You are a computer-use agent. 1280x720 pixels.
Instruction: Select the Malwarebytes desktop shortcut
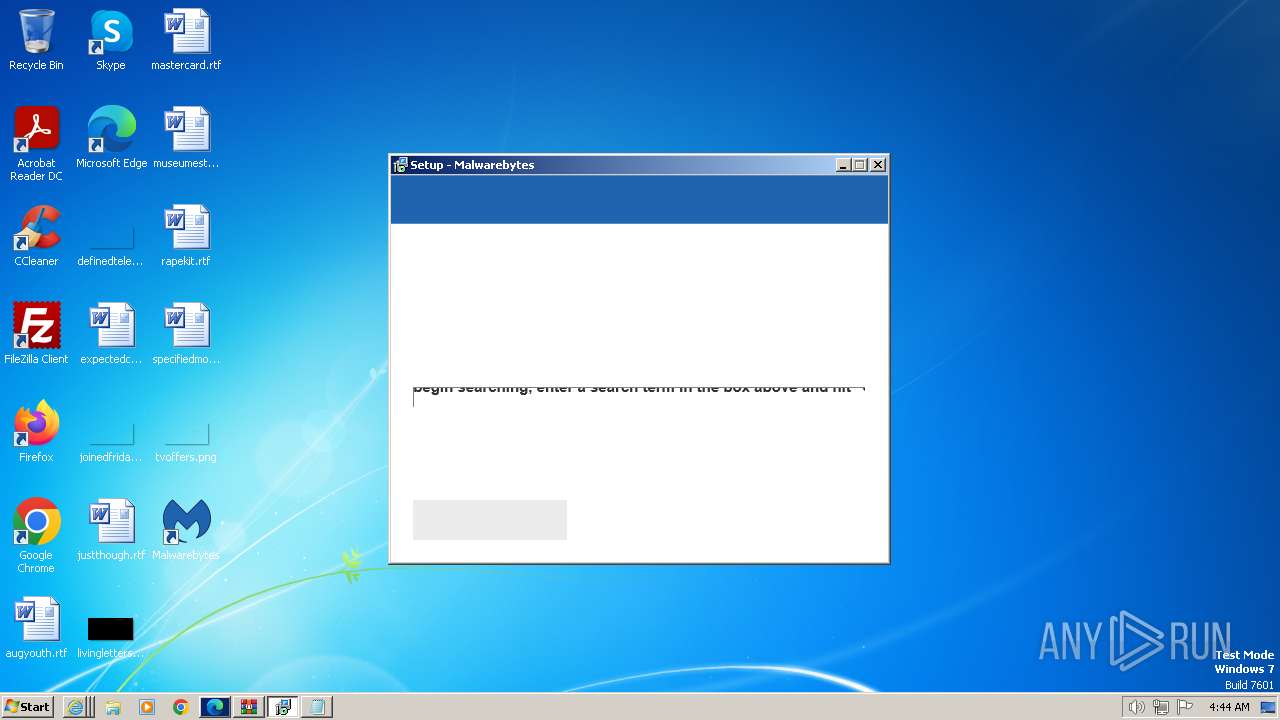186,530
